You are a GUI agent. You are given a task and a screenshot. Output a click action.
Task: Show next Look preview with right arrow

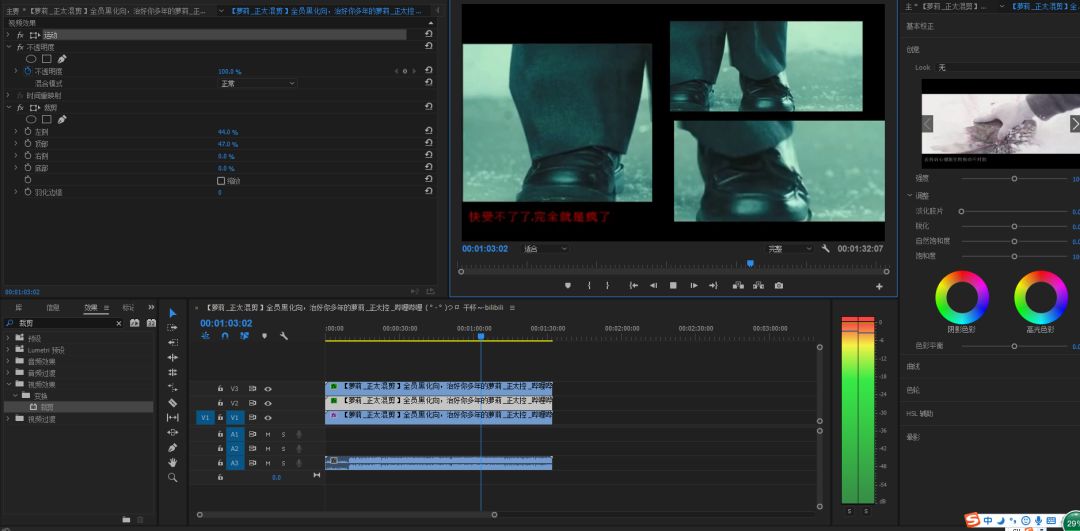click(x=1074, y=124)
